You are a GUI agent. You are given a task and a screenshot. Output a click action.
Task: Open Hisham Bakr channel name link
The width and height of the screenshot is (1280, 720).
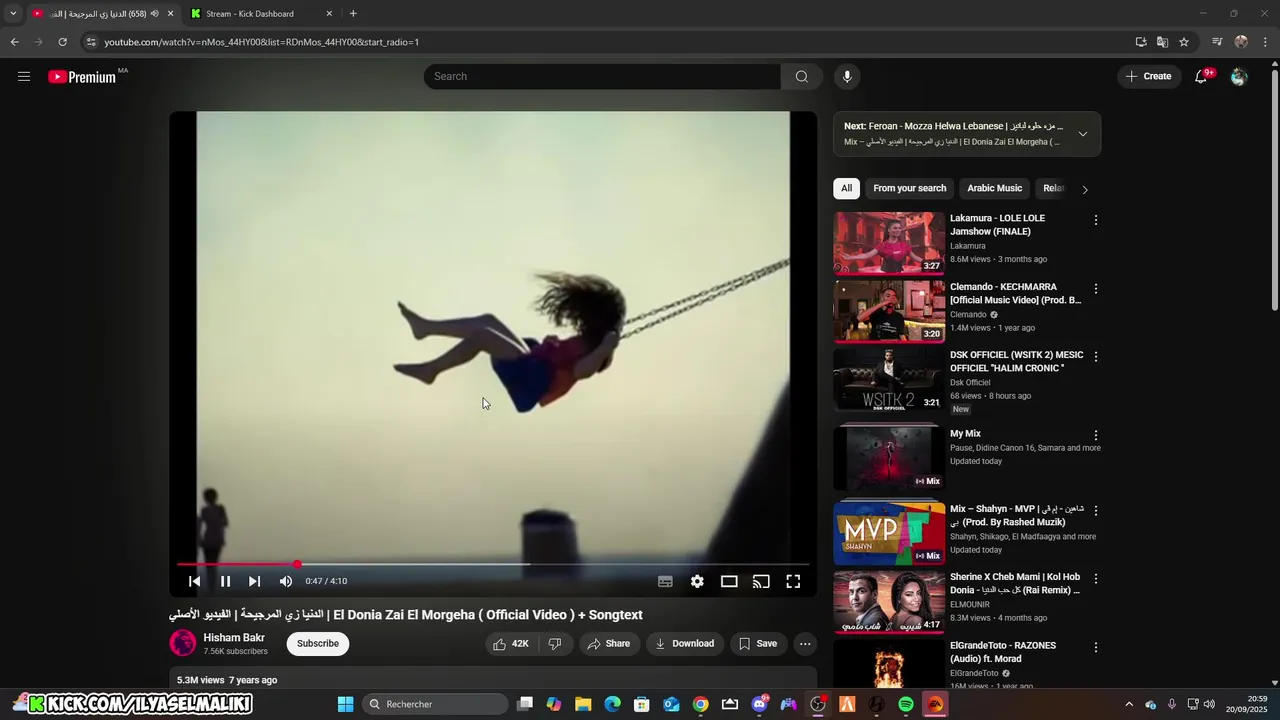tap(234, 638)
